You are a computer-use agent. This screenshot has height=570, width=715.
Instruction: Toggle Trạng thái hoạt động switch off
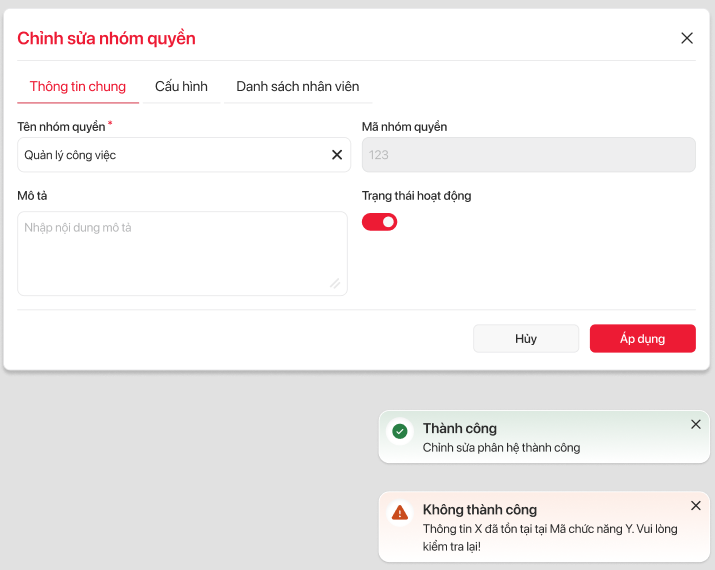379,221
